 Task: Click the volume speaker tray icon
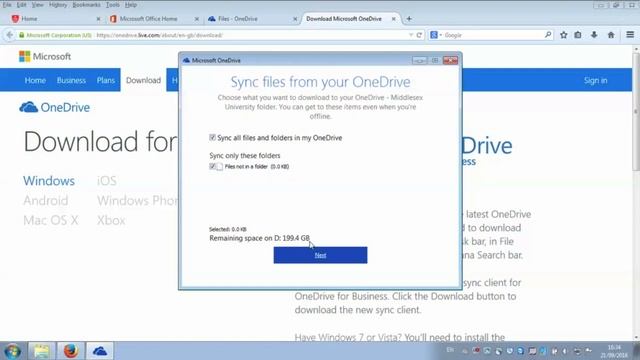tap(565, 351)
